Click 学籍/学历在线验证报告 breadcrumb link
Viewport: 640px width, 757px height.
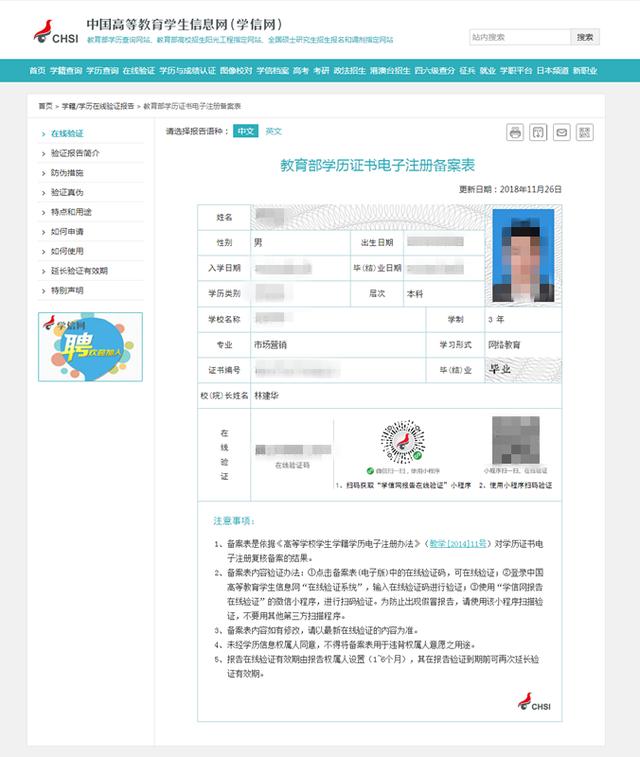tap(98, 105)
